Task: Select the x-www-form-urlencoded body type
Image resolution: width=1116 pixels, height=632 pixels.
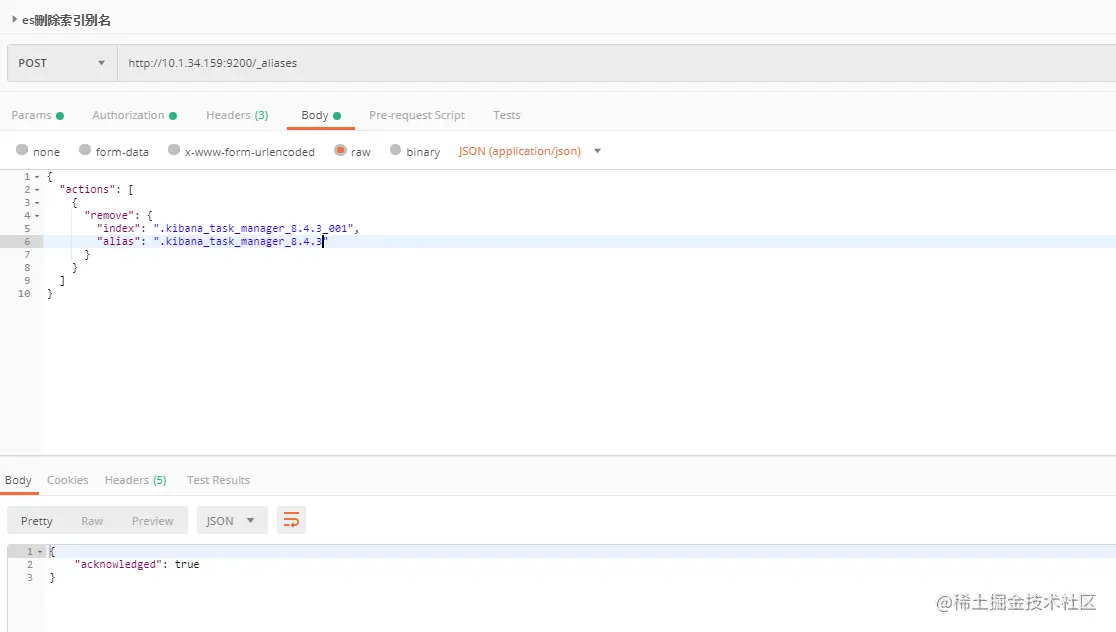Action: coord(174,150)
